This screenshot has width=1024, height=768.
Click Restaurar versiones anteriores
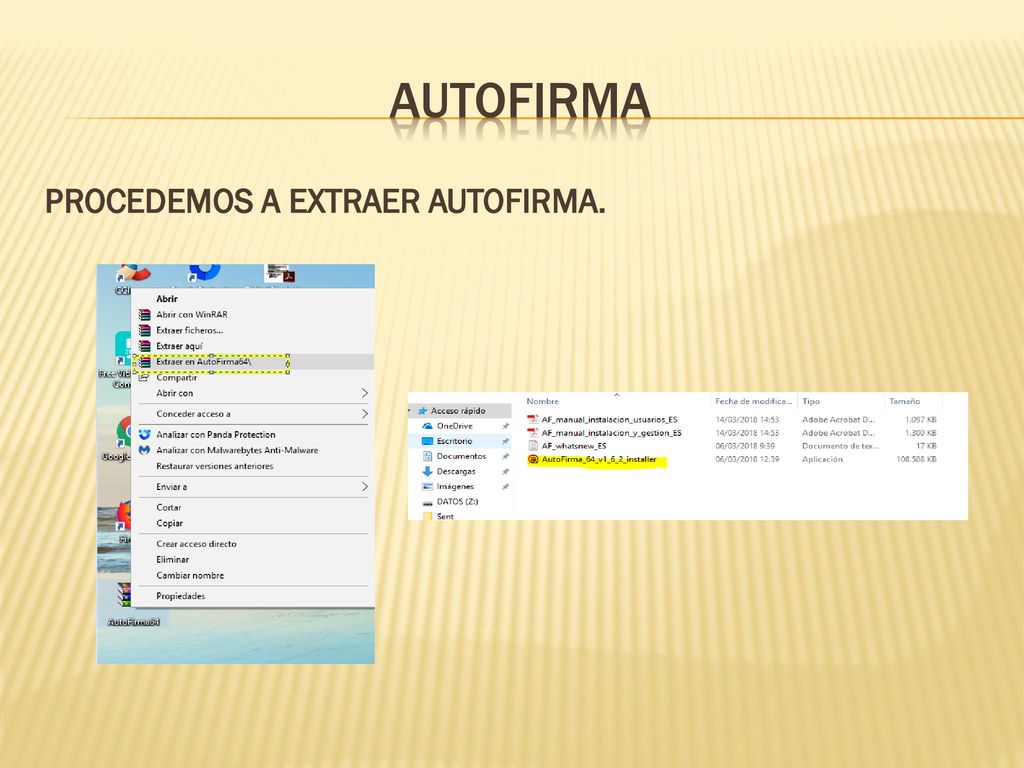pyautogui.click(x=214, y=466)
